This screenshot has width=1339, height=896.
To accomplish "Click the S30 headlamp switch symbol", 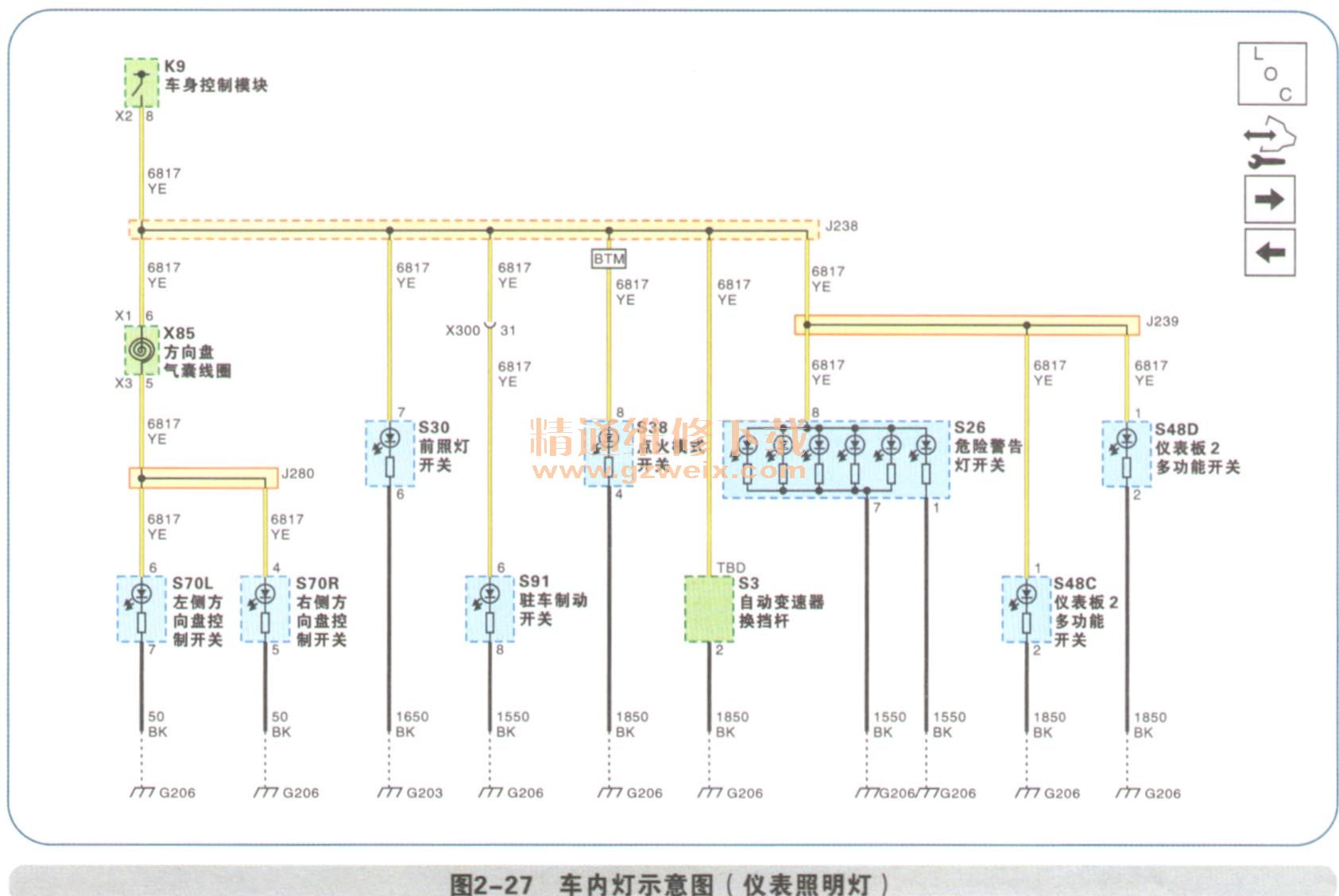I will coord(390,453).
